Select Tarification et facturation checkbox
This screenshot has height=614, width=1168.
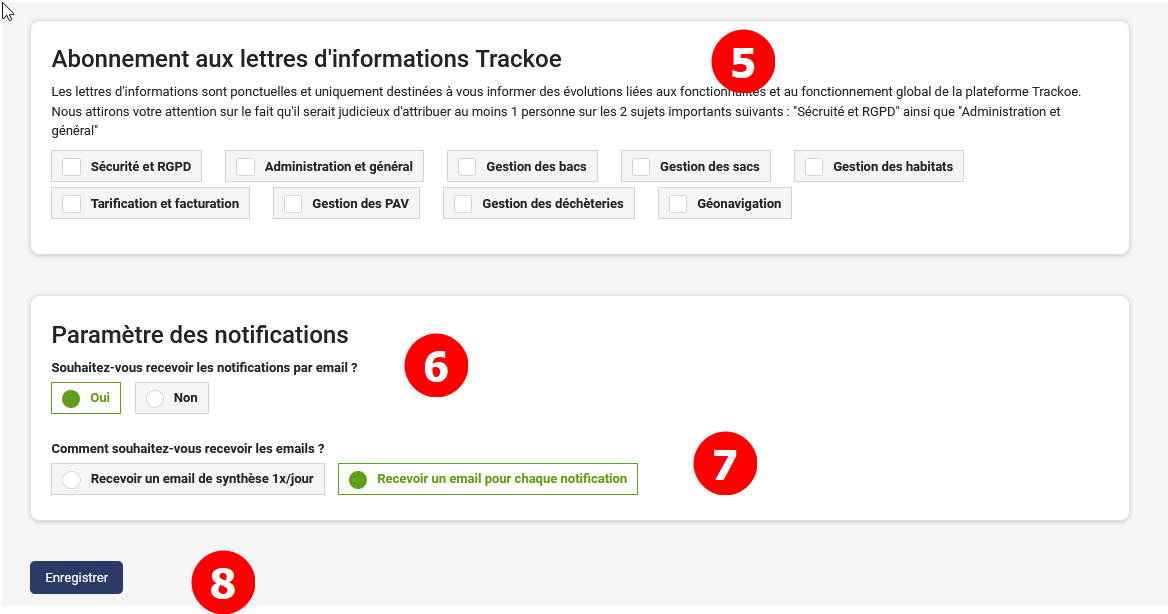pyautogui.click(x=72, y=204)
